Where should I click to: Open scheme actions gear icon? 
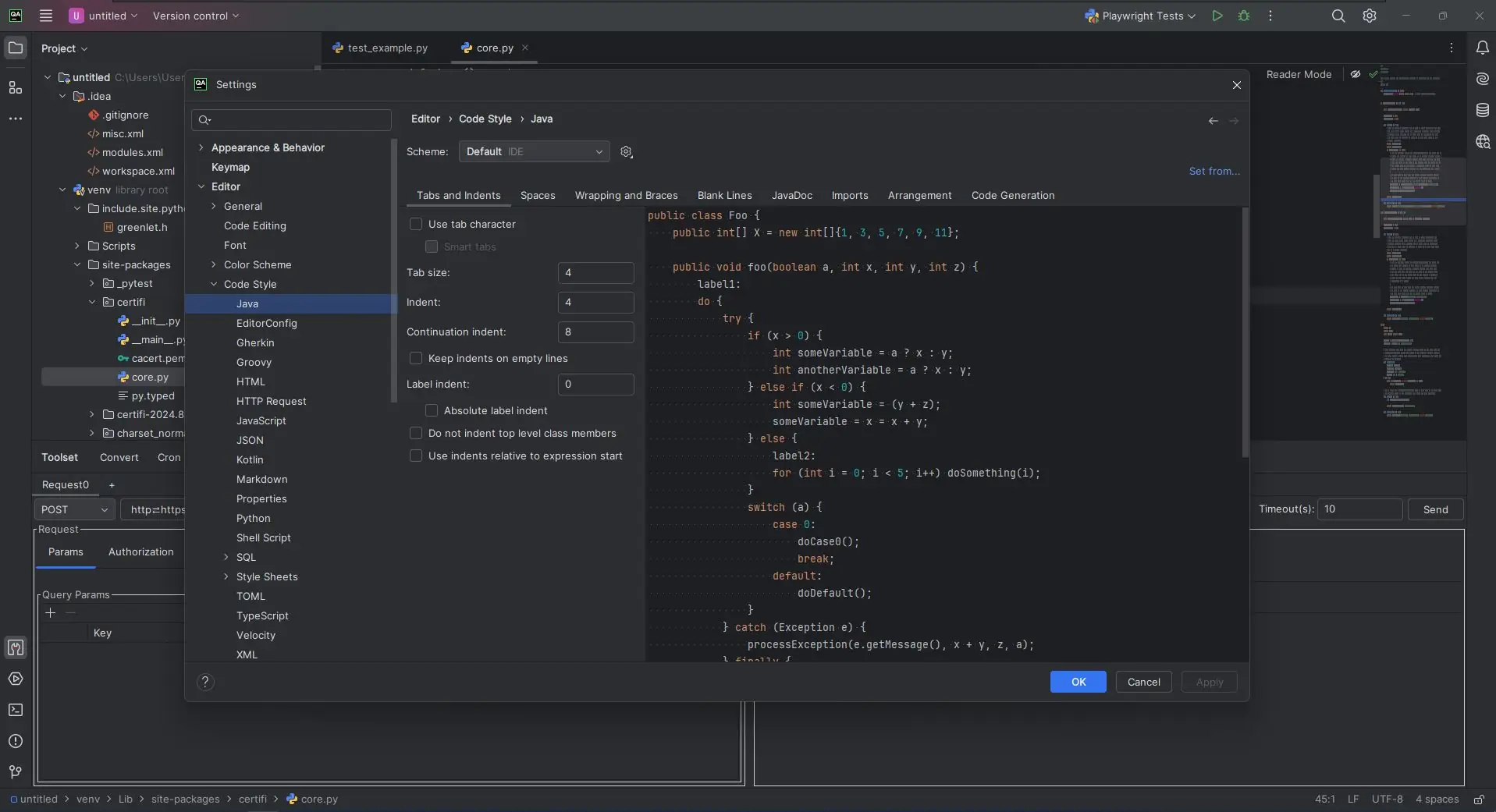(626, 152)
